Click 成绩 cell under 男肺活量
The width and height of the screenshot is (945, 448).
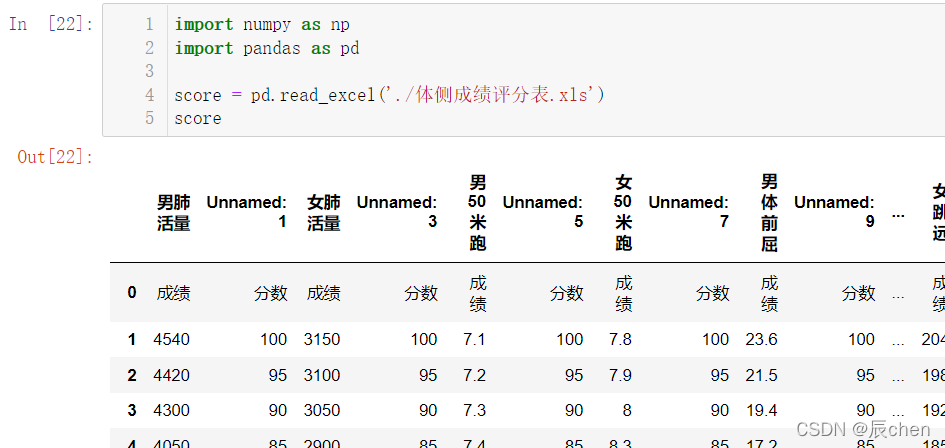click(174, 293)
